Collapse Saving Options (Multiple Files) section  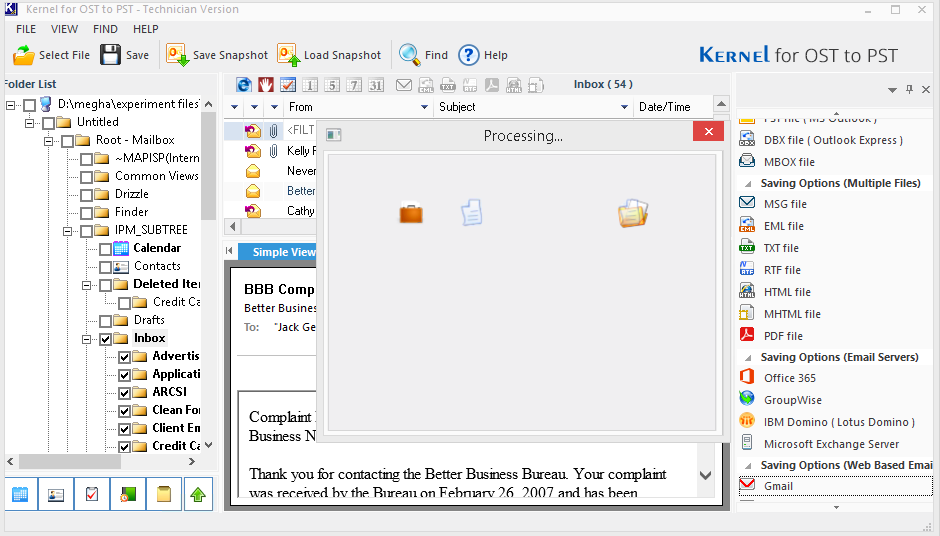(748, 183)
